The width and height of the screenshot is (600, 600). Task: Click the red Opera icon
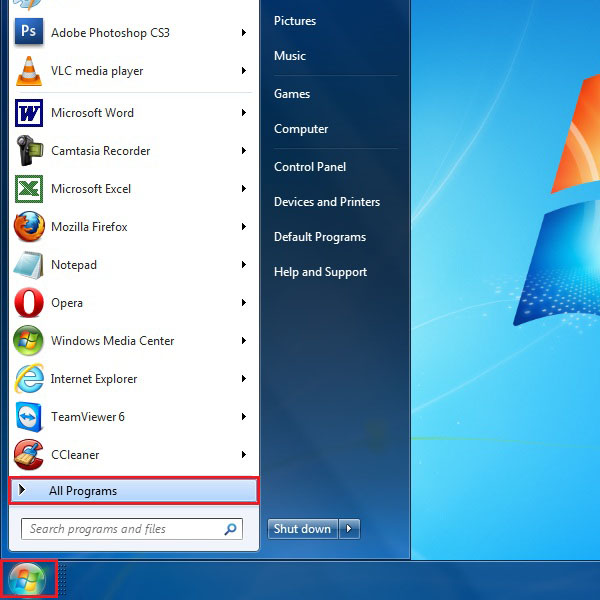(x=29, y=303)
